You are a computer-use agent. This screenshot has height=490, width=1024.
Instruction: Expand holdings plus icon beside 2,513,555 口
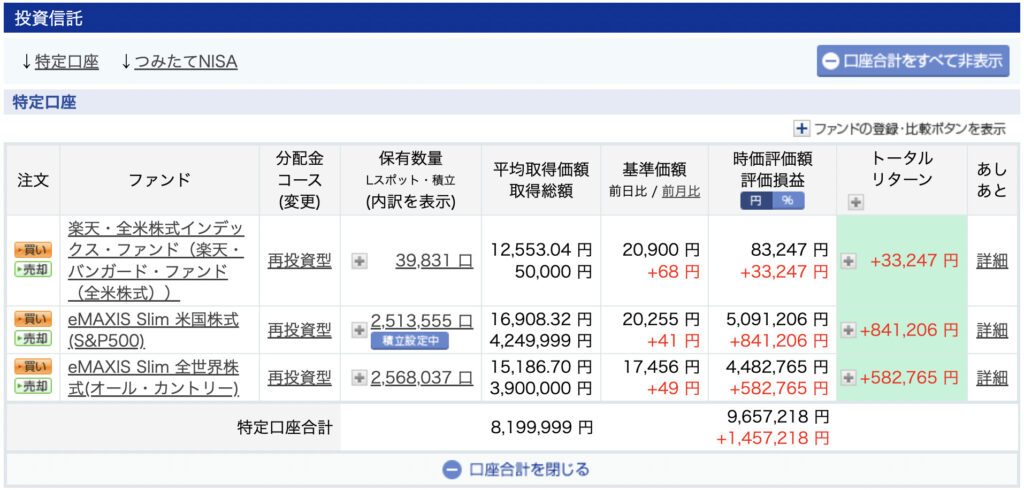(x=359, y=331)
